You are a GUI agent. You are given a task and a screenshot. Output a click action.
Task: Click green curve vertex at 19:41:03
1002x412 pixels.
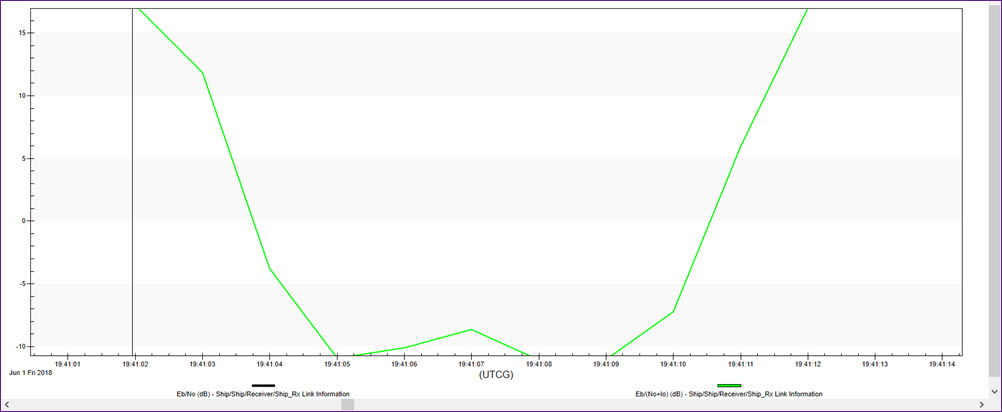pos(203,73)
